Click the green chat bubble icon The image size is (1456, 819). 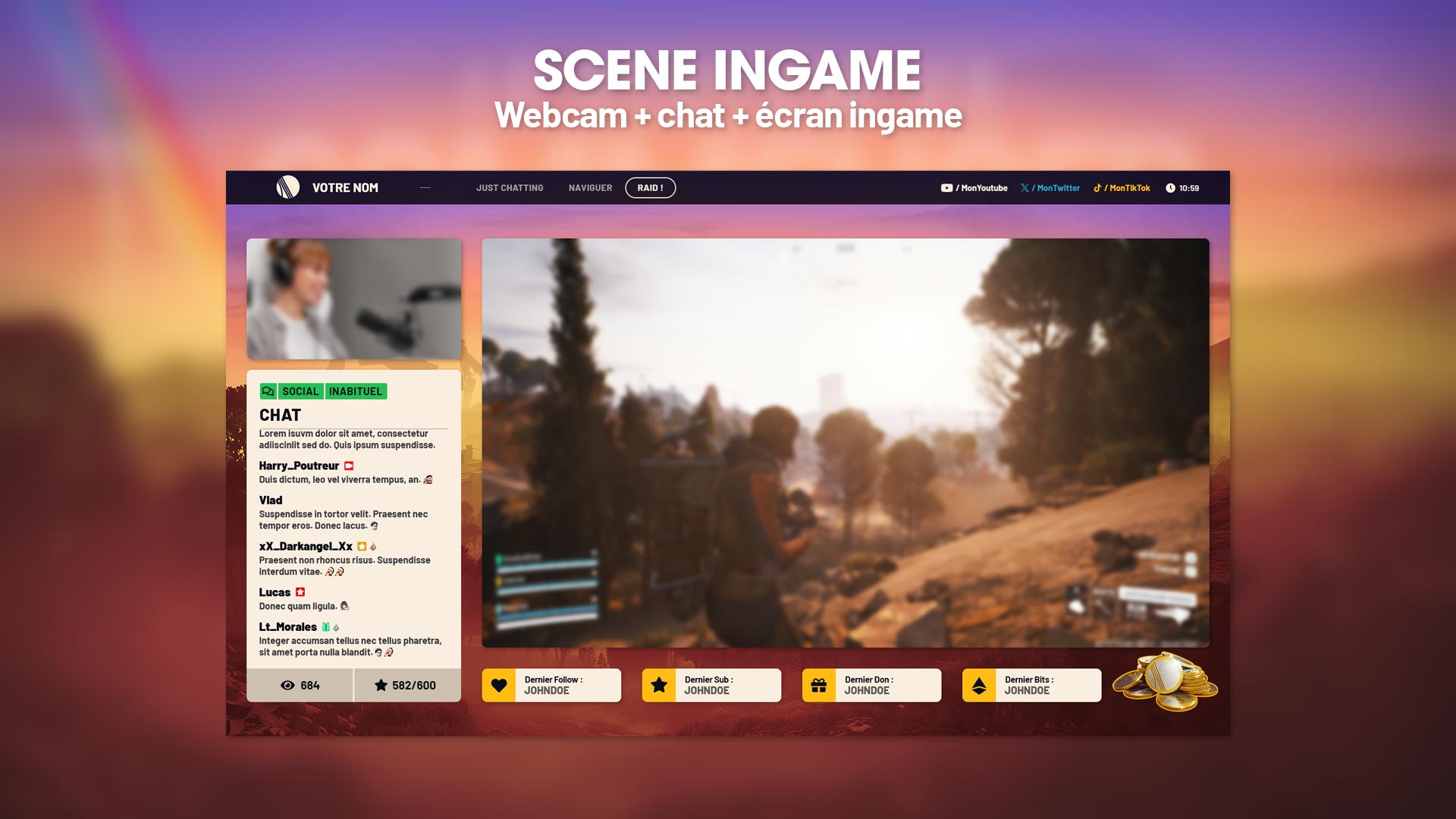click(x=268, y=391)
